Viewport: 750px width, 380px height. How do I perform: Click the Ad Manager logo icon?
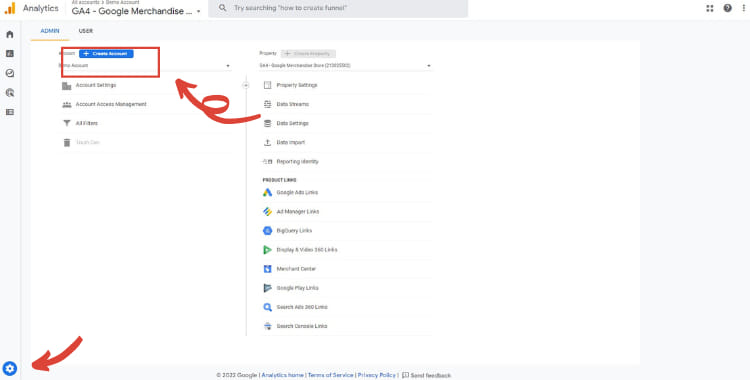267,212
